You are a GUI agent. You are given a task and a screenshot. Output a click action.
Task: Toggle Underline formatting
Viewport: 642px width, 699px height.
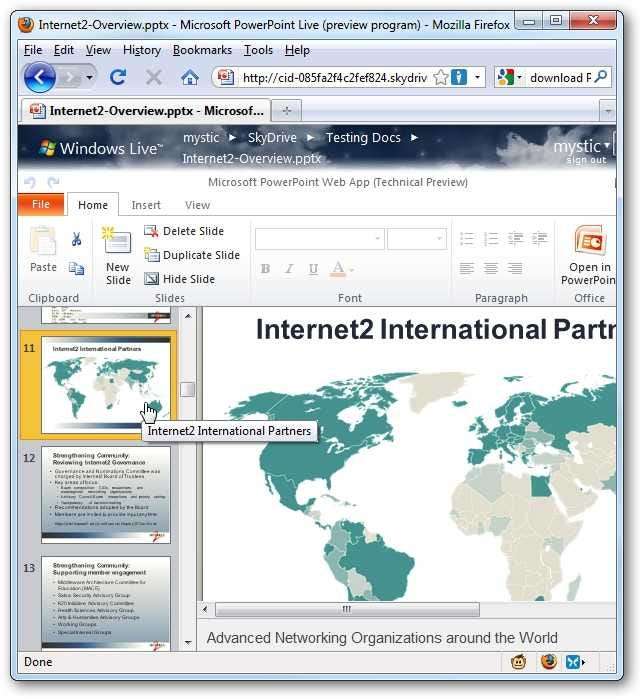point(313,268)
